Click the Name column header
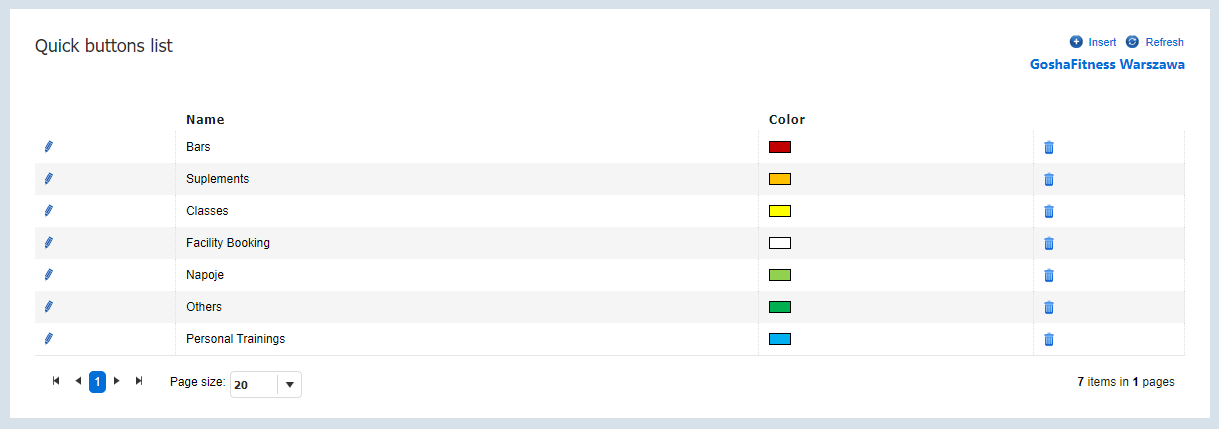This screenshot has width=1219, height=429. [205, 120]
